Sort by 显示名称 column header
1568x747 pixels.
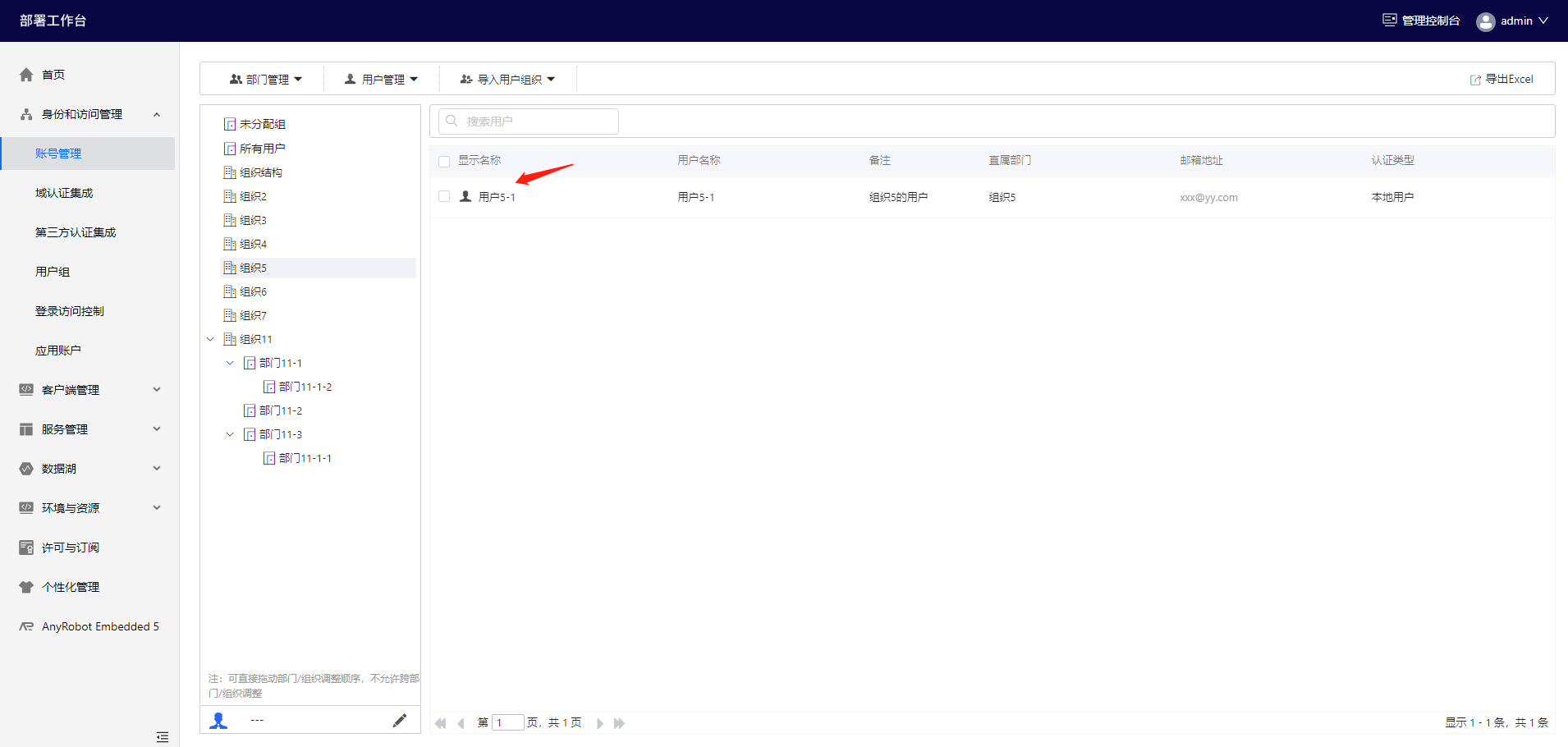479,160
